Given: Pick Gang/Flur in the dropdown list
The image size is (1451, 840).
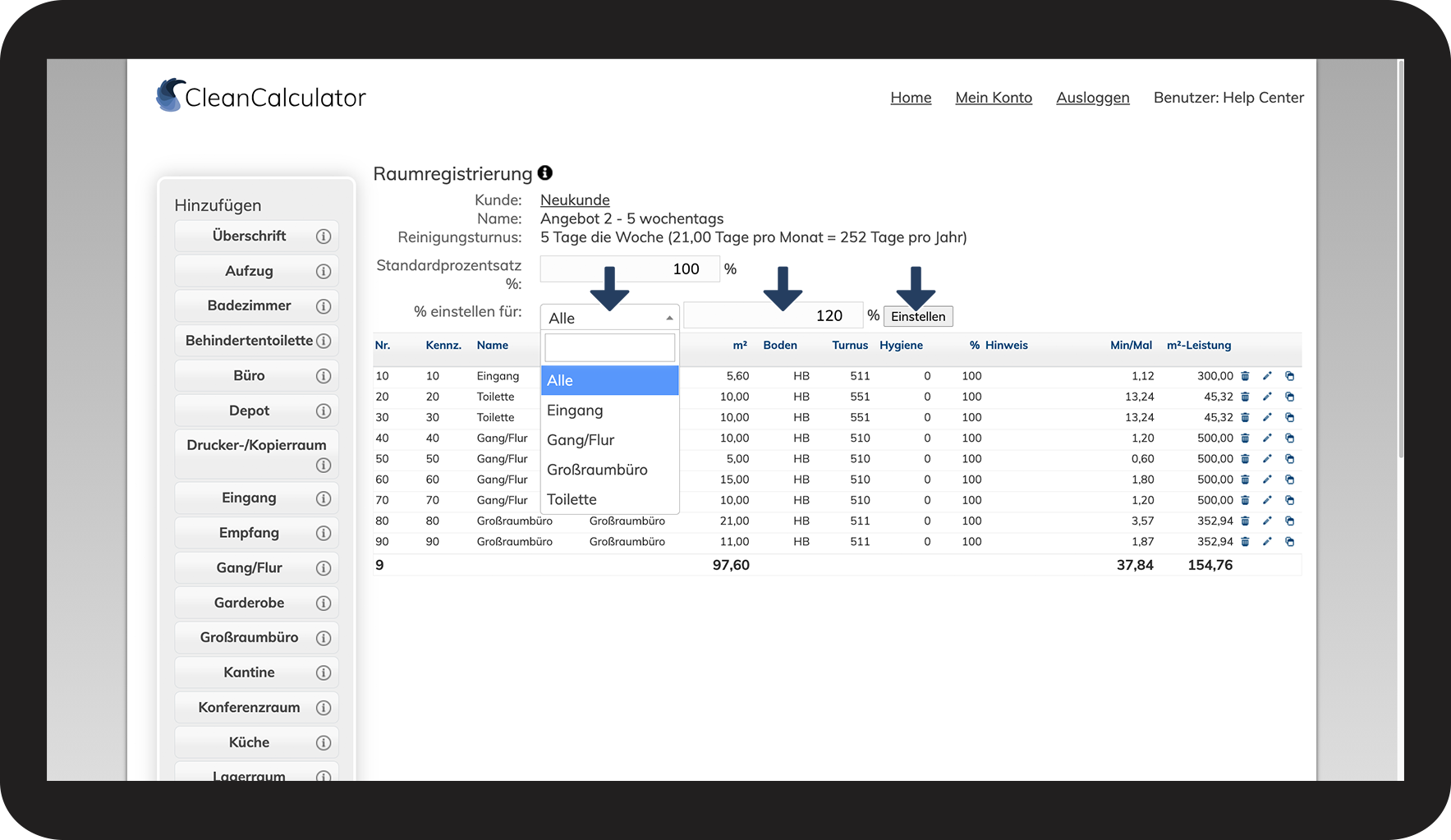Looking at the screenshot, I should (581, 440).
